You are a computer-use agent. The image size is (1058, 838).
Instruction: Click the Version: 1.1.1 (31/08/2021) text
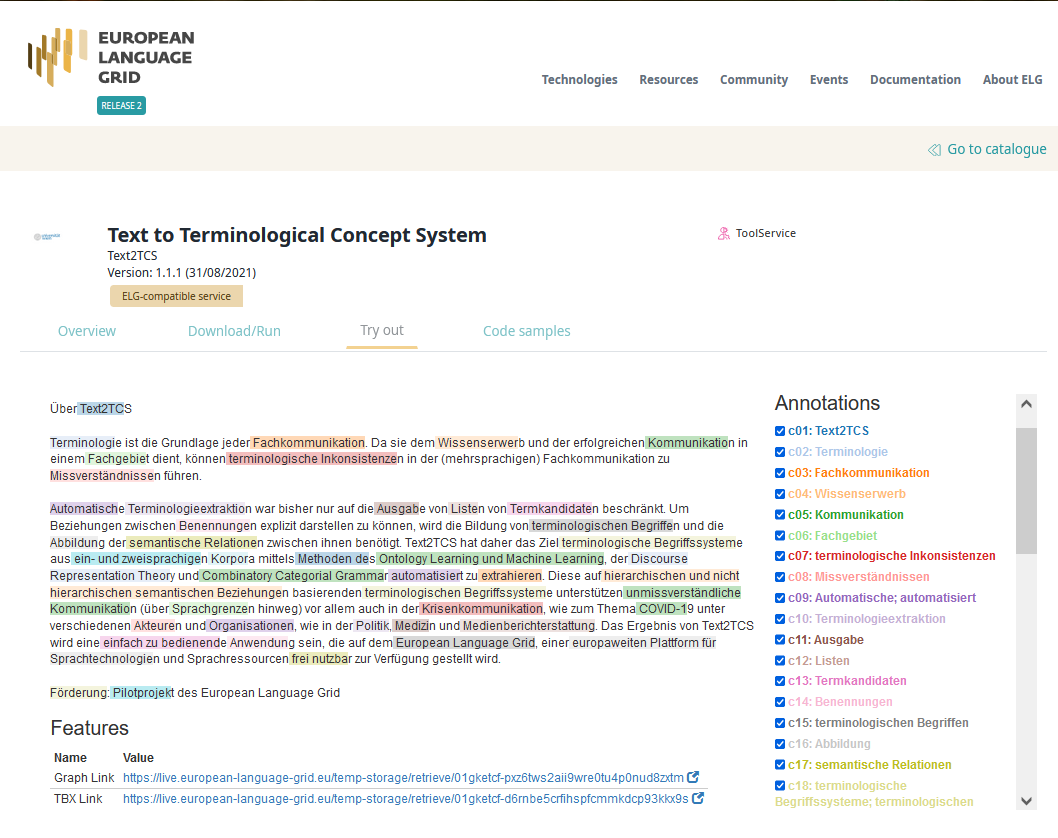tap(182, 273)
